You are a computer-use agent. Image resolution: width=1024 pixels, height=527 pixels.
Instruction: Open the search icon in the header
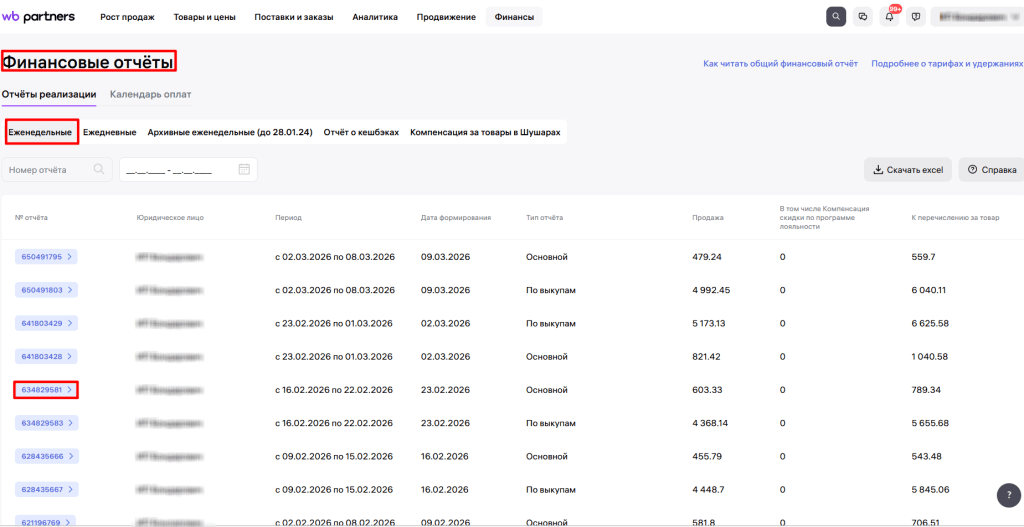tap(836, 17)
